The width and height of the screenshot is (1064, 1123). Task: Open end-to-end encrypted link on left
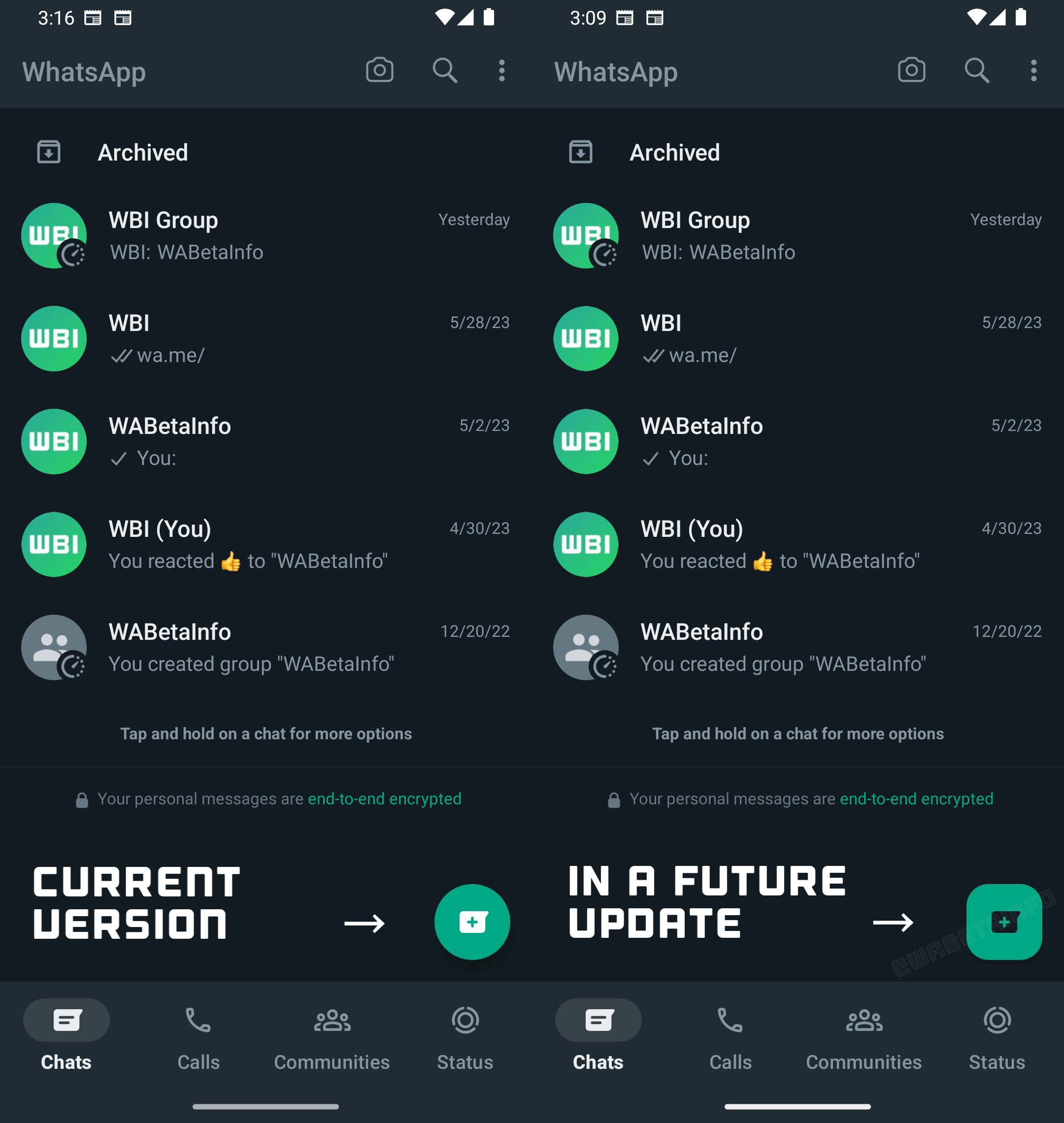(x=385, y=798)
